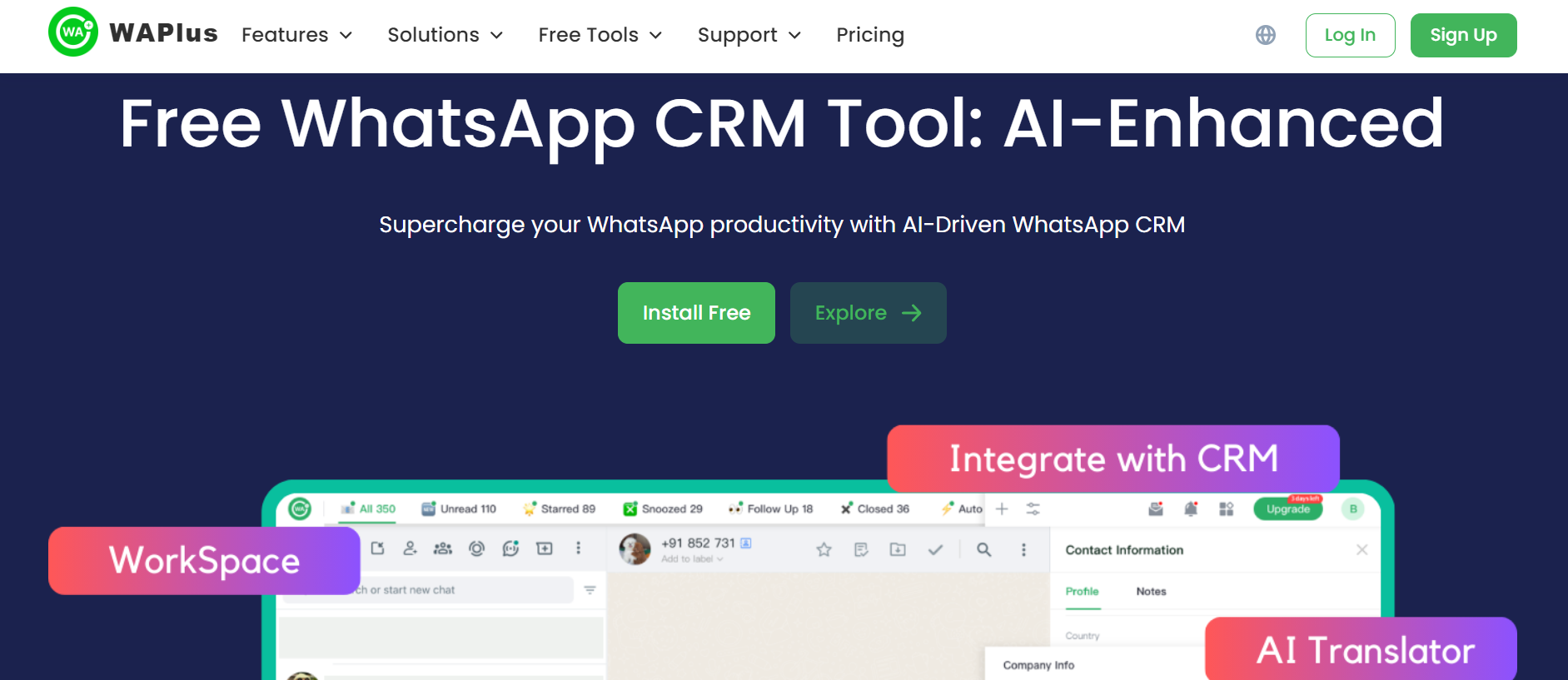Open the apps grid icon
Viewport: 1568px width, 680px height.
tap(1227, 509)
